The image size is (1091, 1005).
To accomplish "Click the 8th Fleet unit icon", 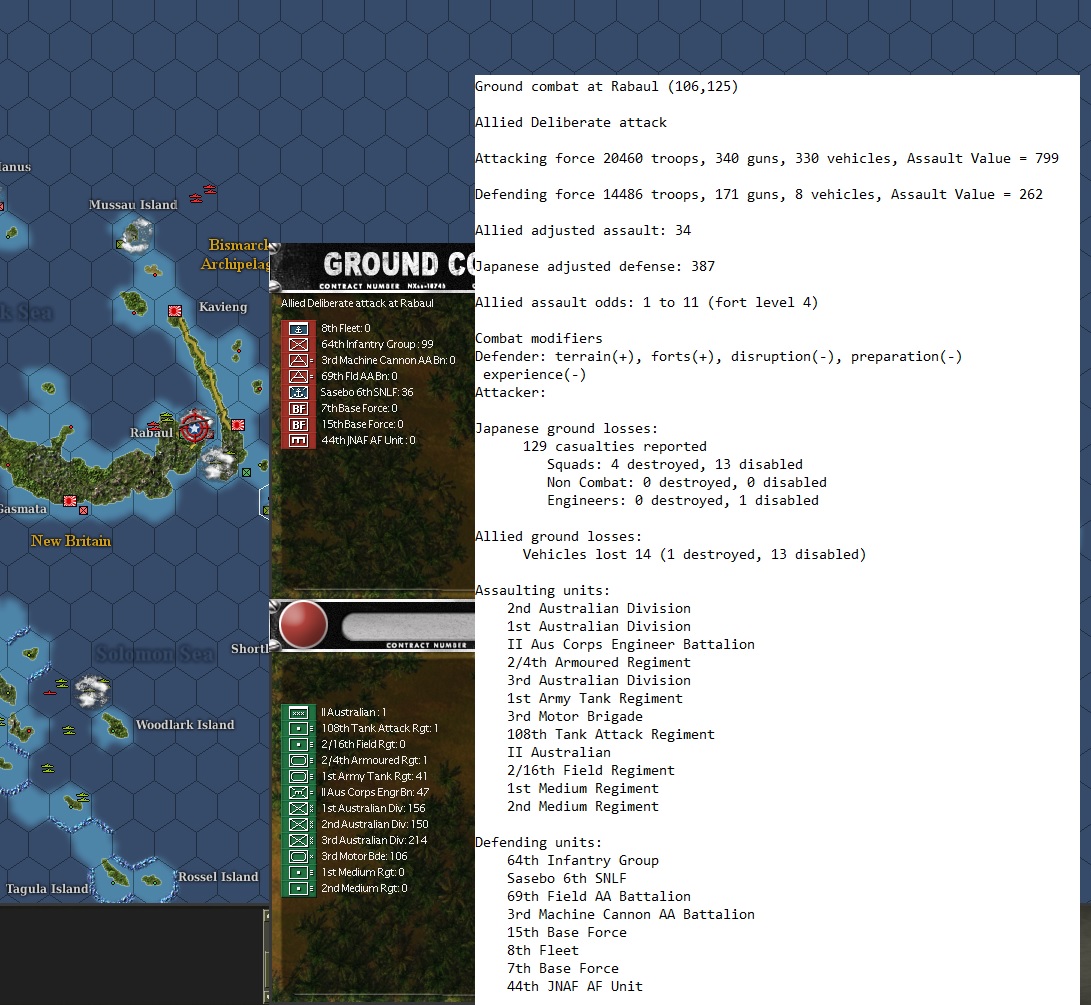I will click(298, 329).
